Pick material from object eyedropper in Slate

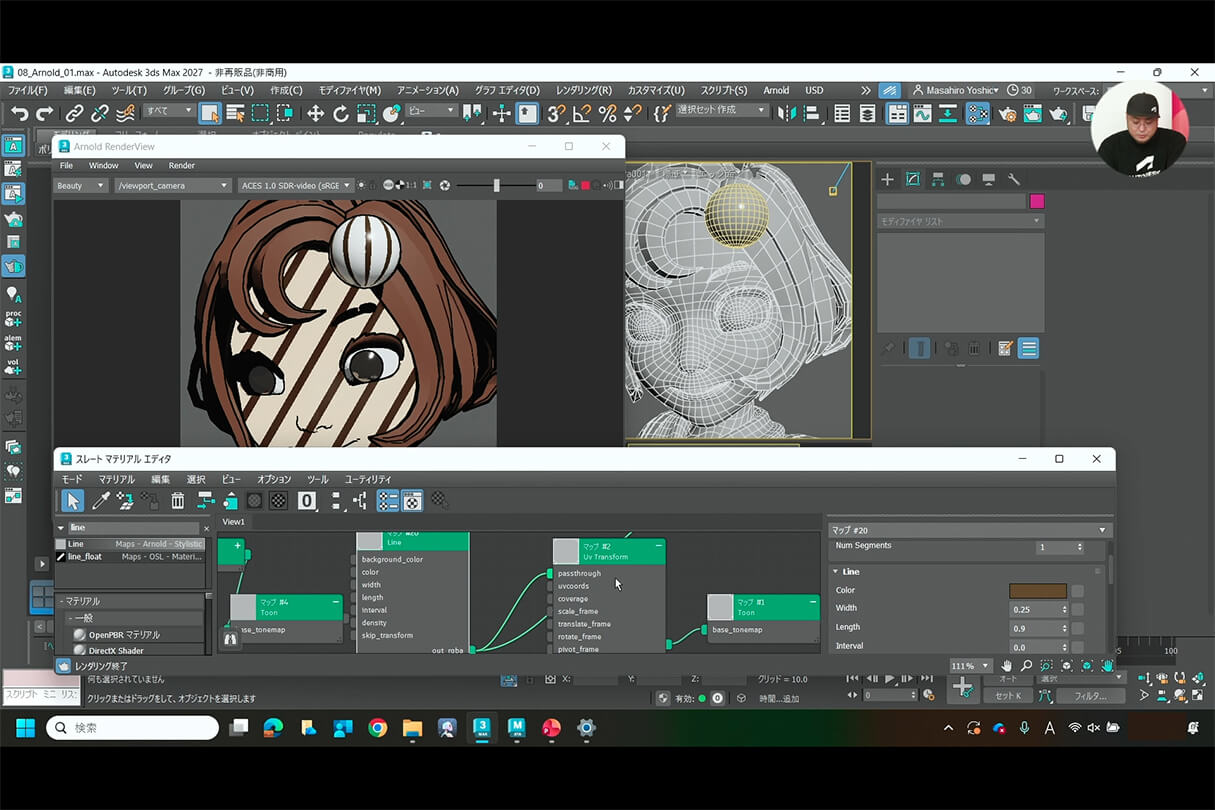click(x=100, y=500)
